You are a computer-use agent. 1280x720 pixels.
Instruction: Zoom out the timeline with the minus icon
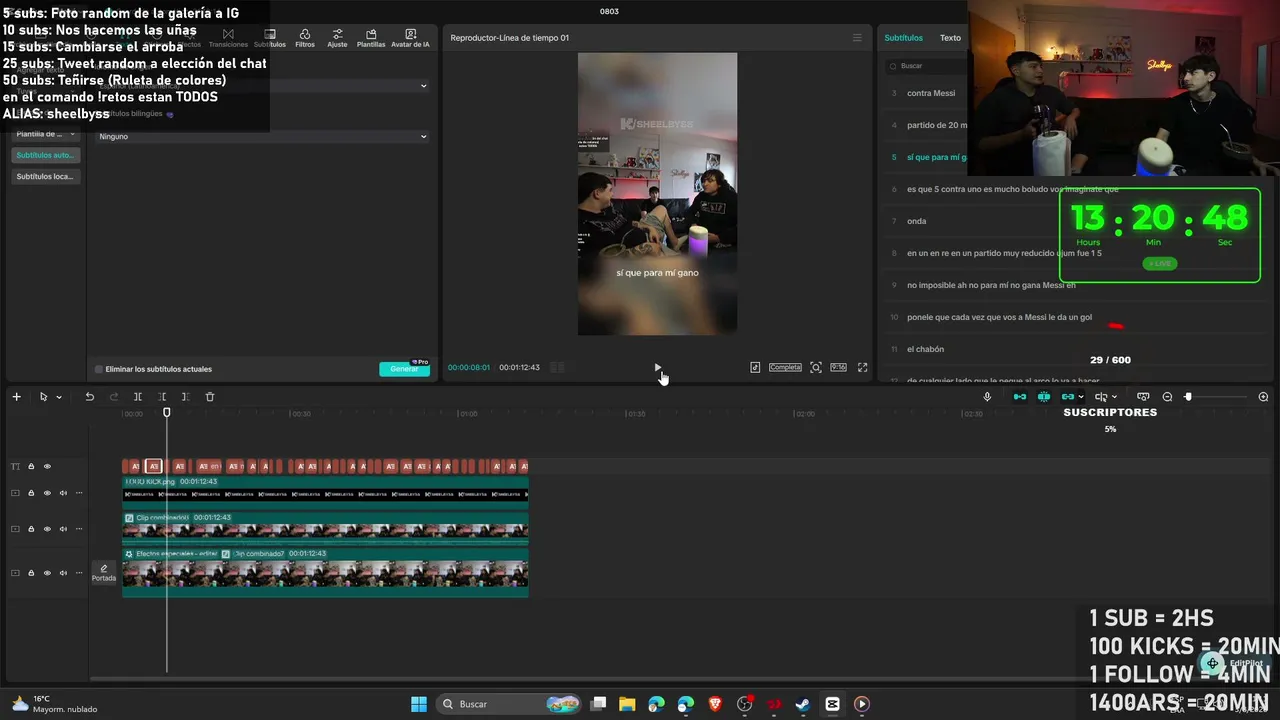[x=1167, y=397]
